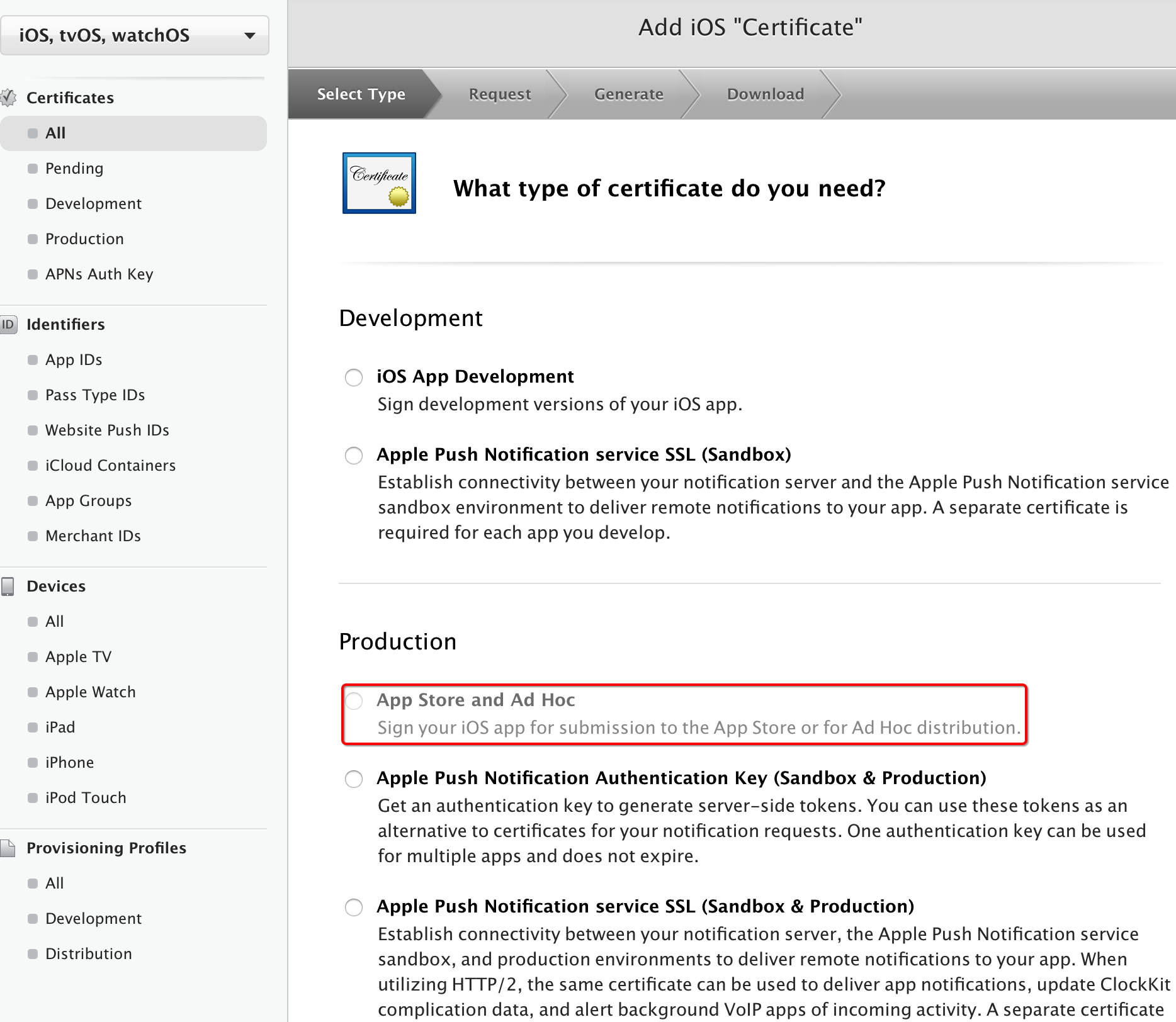Open Development provisioning profiles

click(x=93, y=918)
